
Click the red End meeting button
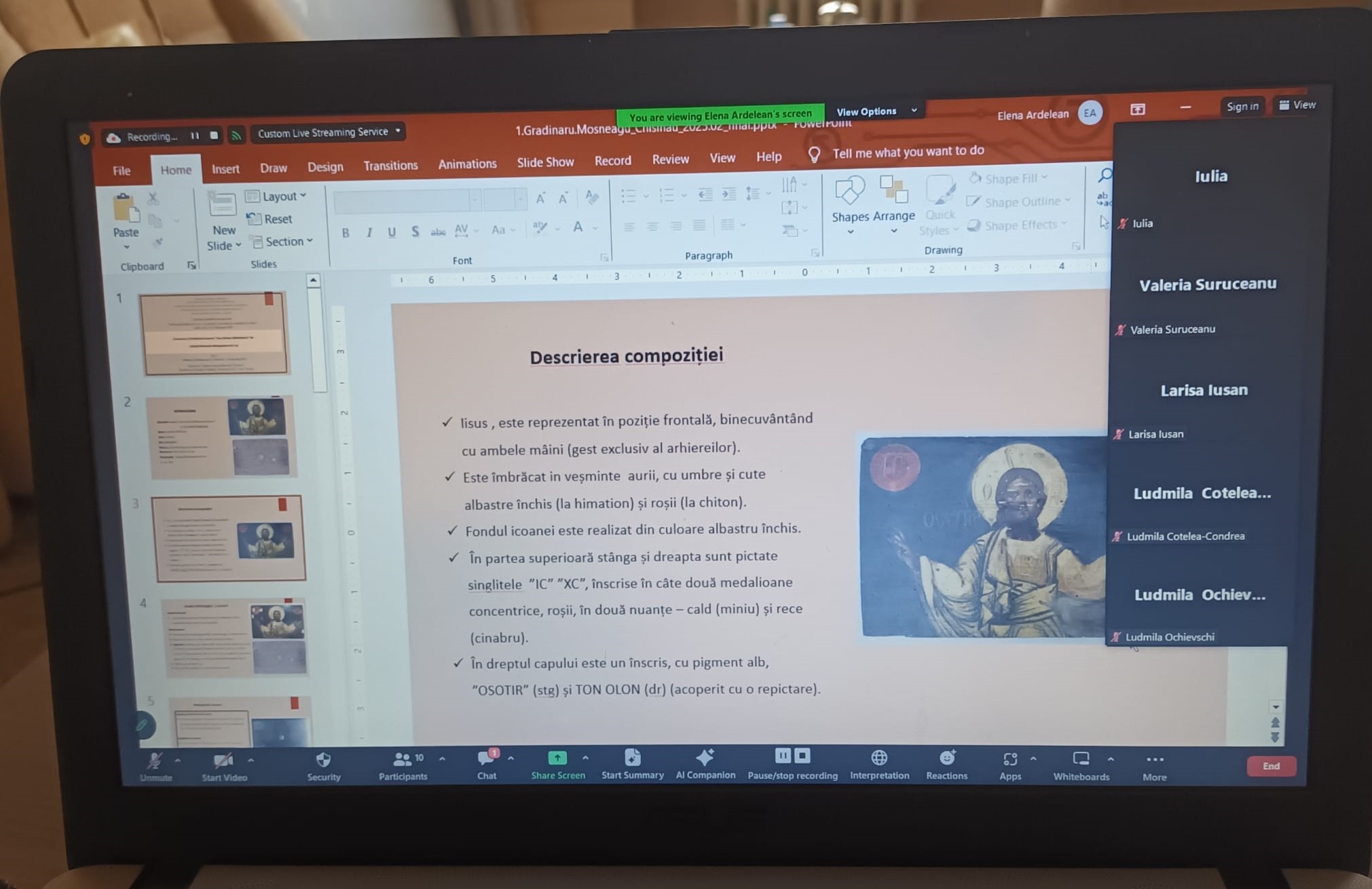(x=1271, y=765)
